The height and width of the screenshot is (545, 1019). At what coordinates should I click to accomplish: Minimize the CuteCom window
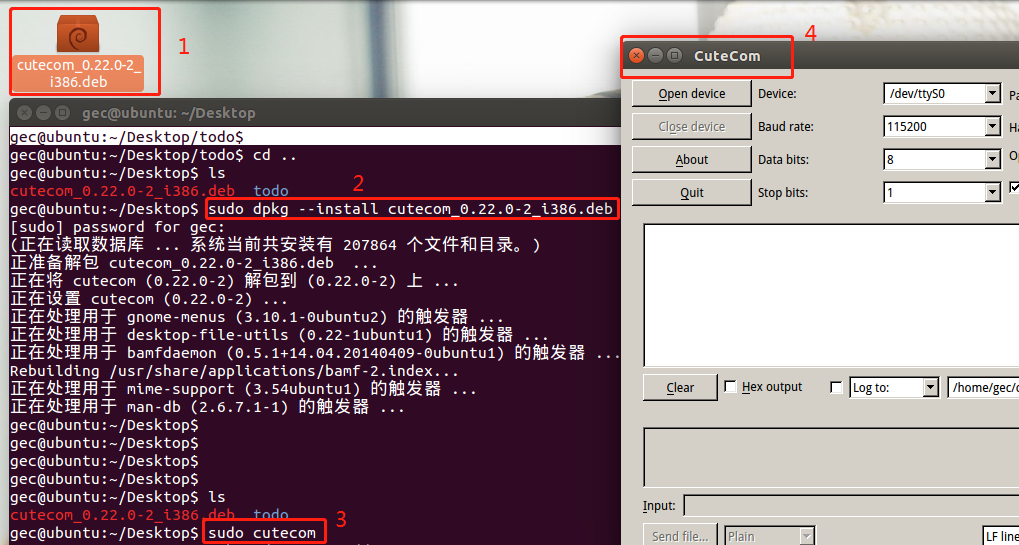pos(656,56)
